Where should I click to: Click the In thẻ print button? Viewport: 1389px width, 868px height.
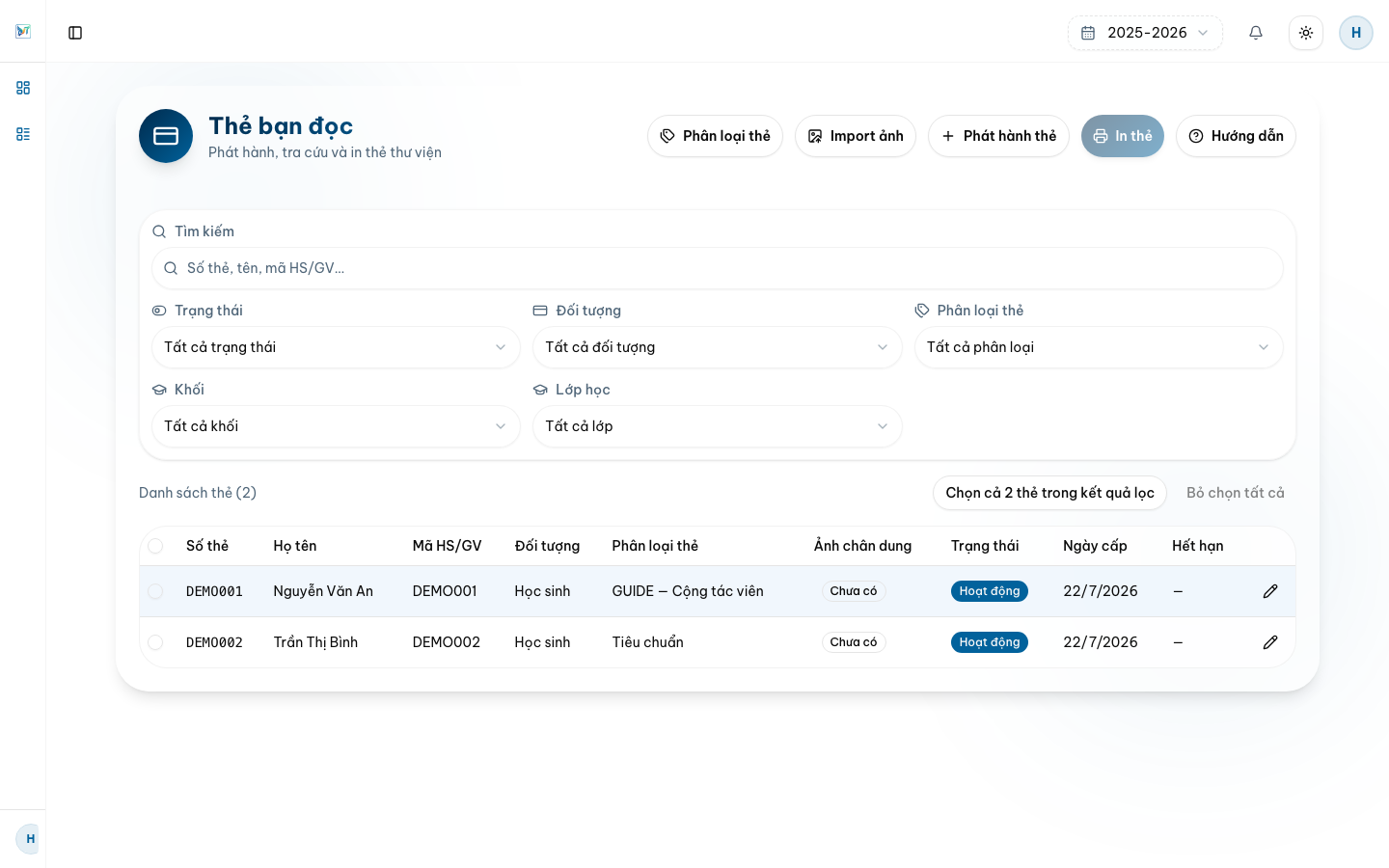click(x=1123, y=136)
